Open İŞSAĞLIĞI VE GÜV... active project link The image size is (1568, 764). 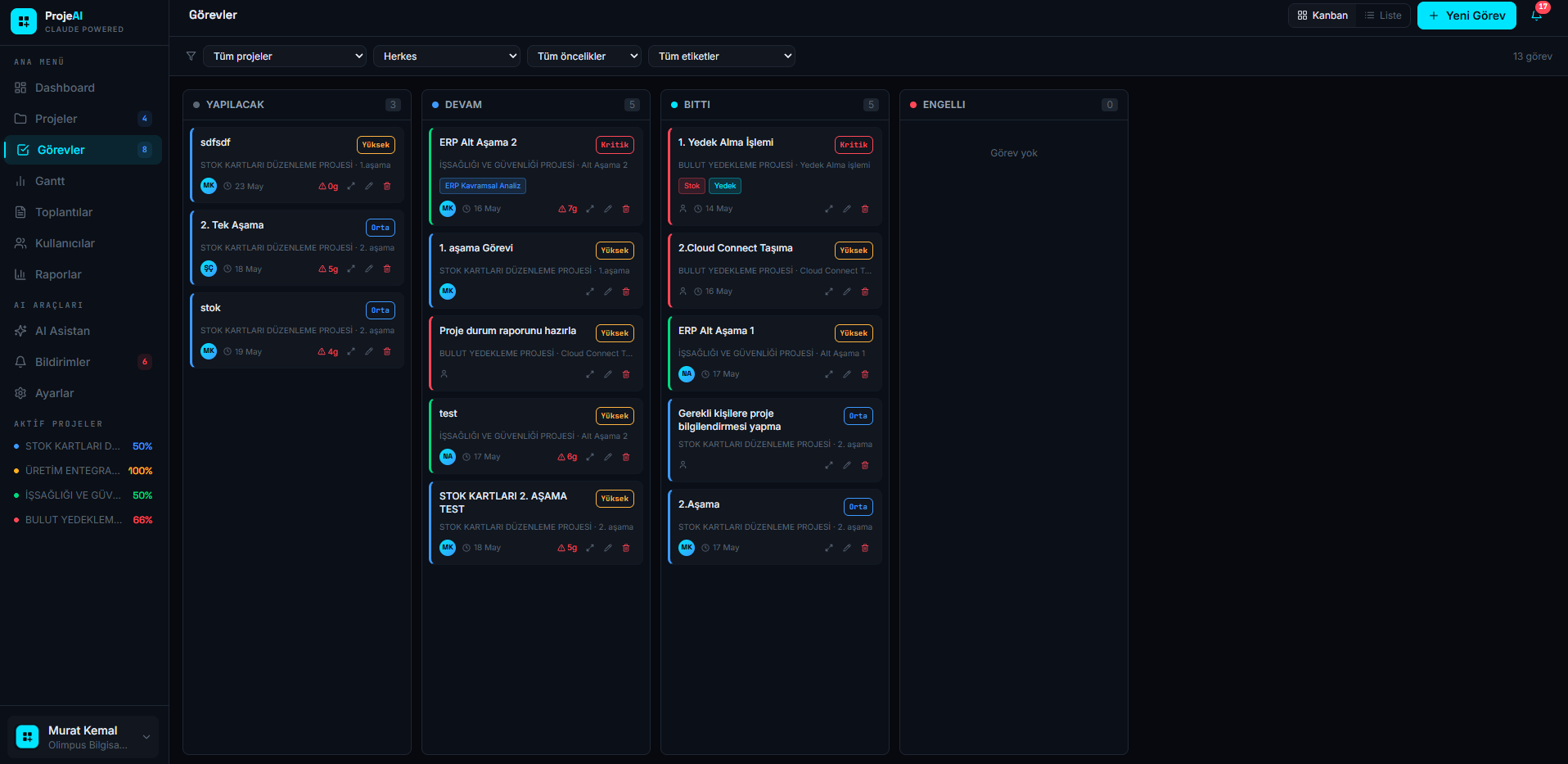pyautogui.click(x=83, y=495)
